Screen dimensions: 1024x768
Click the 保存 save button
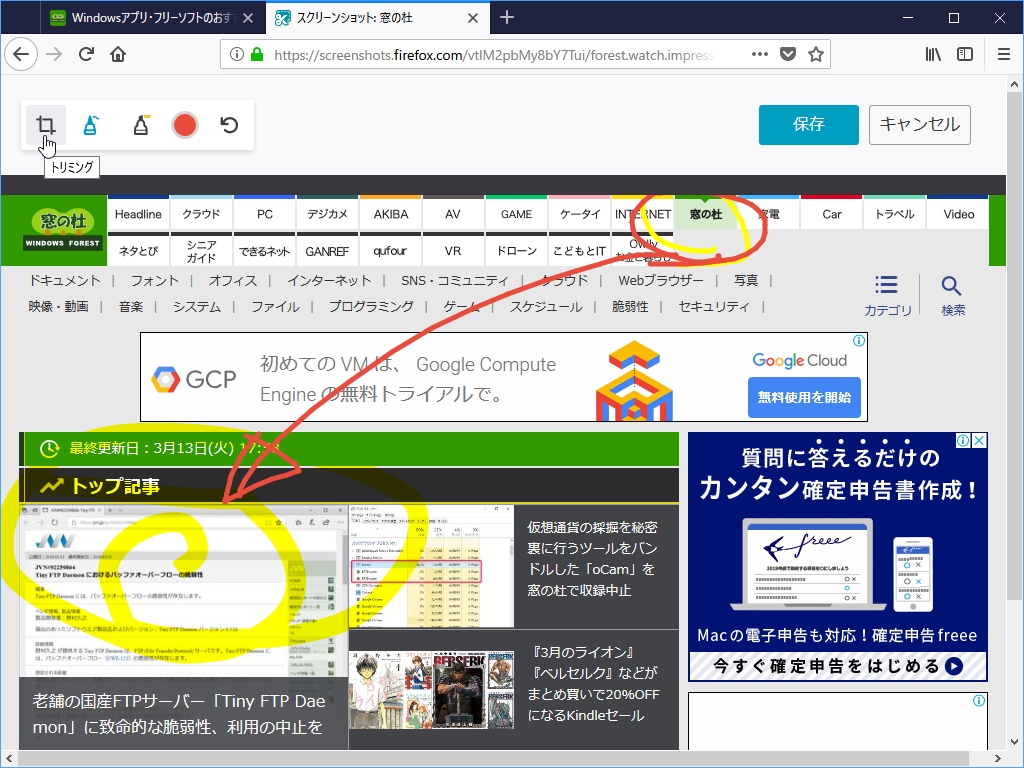808,124
